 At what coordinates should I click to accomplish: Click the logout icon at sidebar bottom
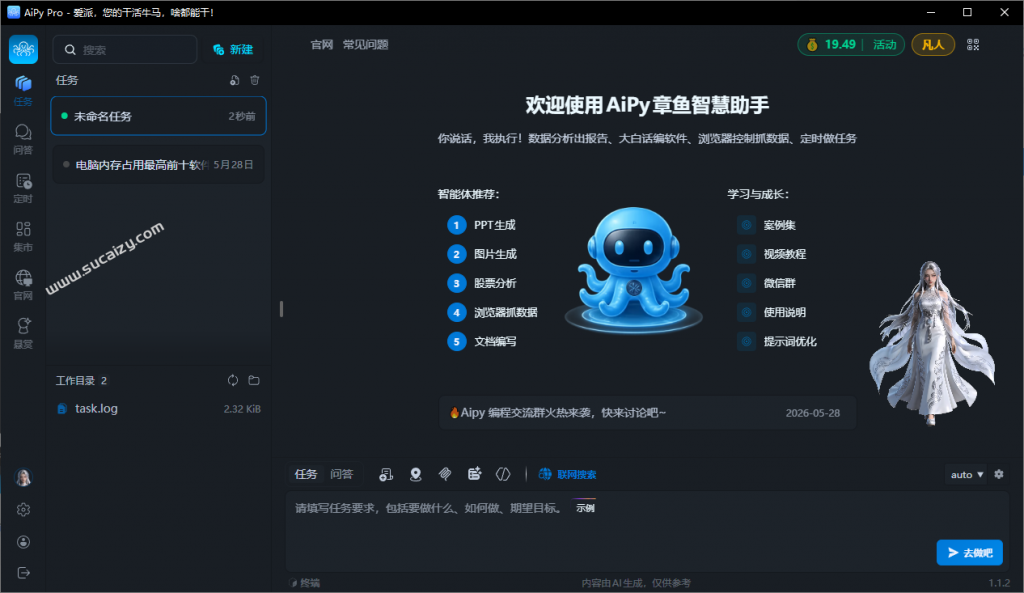(x=24, y=573)
